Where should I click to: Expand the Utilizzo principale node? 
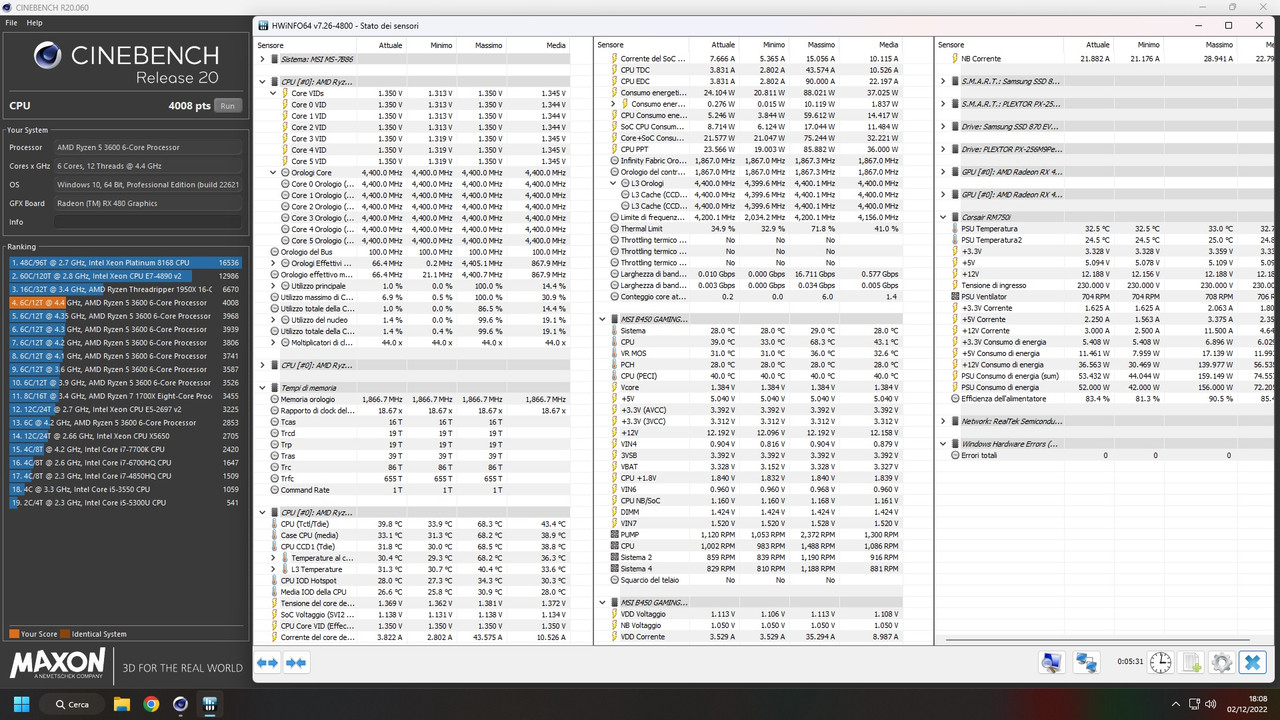tap(273, 286)
